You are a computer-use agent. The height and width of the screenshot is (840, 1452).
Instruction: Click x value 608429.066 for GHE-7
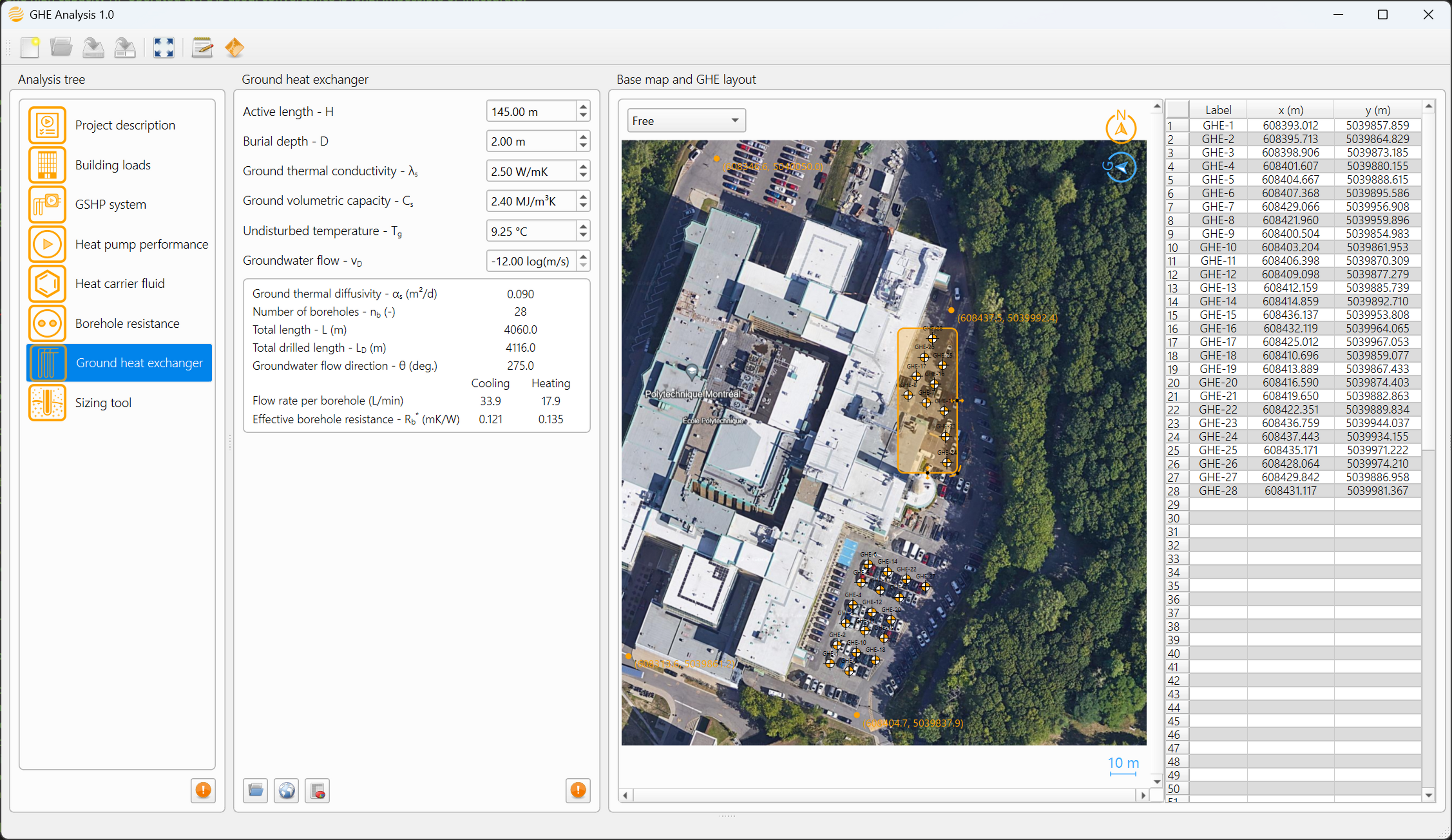click(1290, 206)
